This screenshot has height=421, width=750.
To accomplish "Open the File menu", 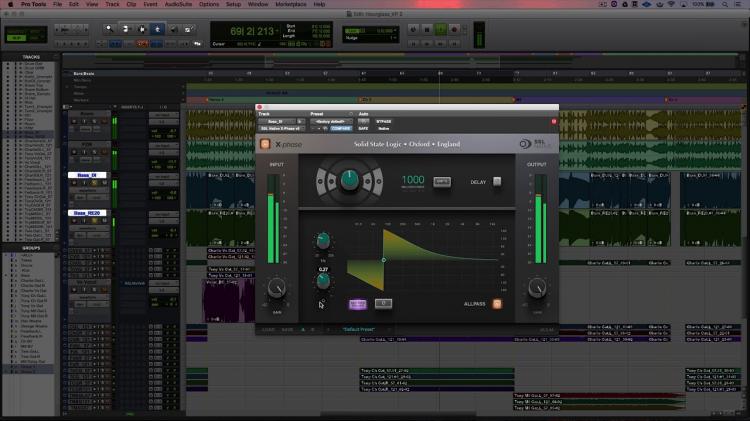I will click(57, 4).
